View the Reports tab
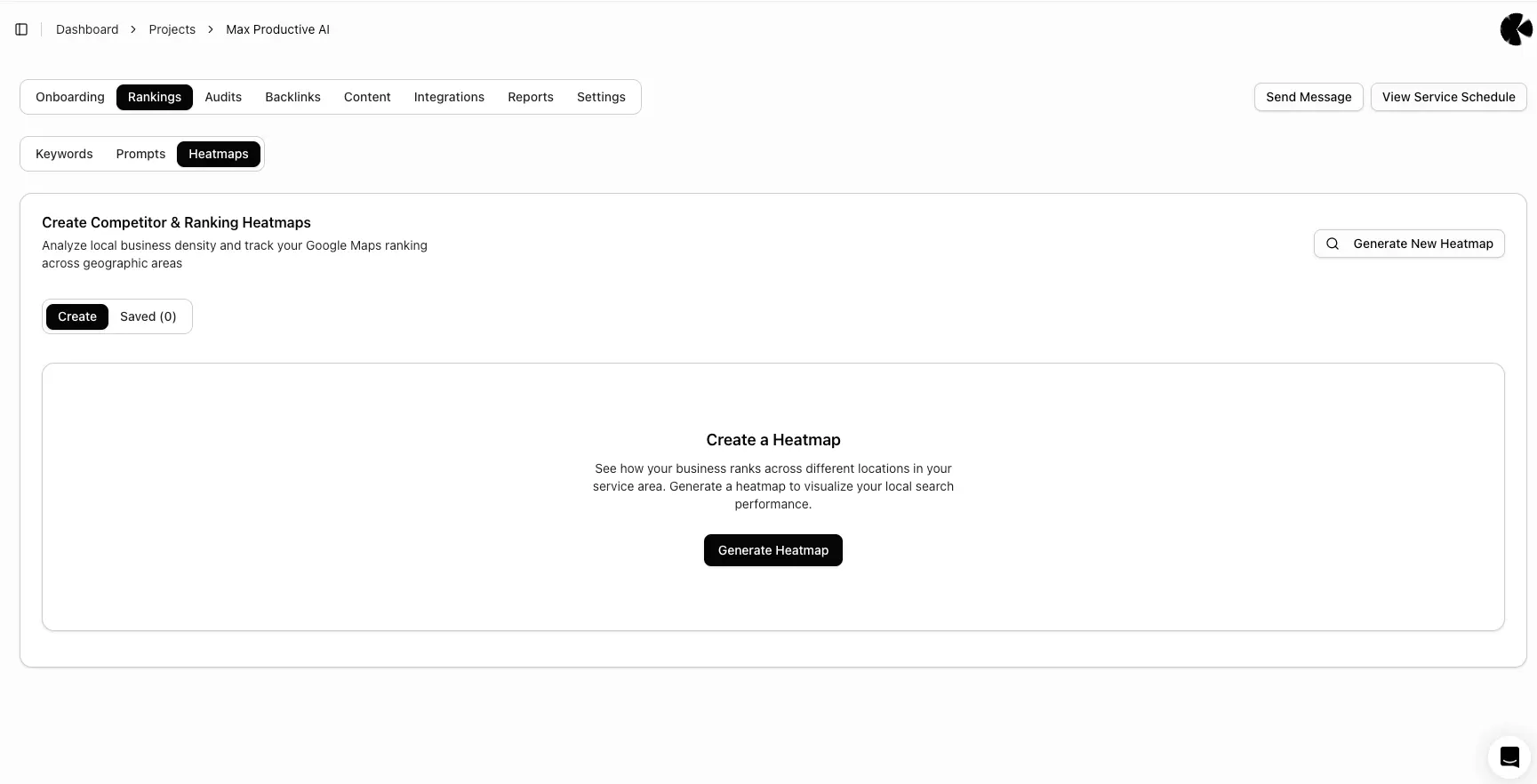 (x=531, y=97)
